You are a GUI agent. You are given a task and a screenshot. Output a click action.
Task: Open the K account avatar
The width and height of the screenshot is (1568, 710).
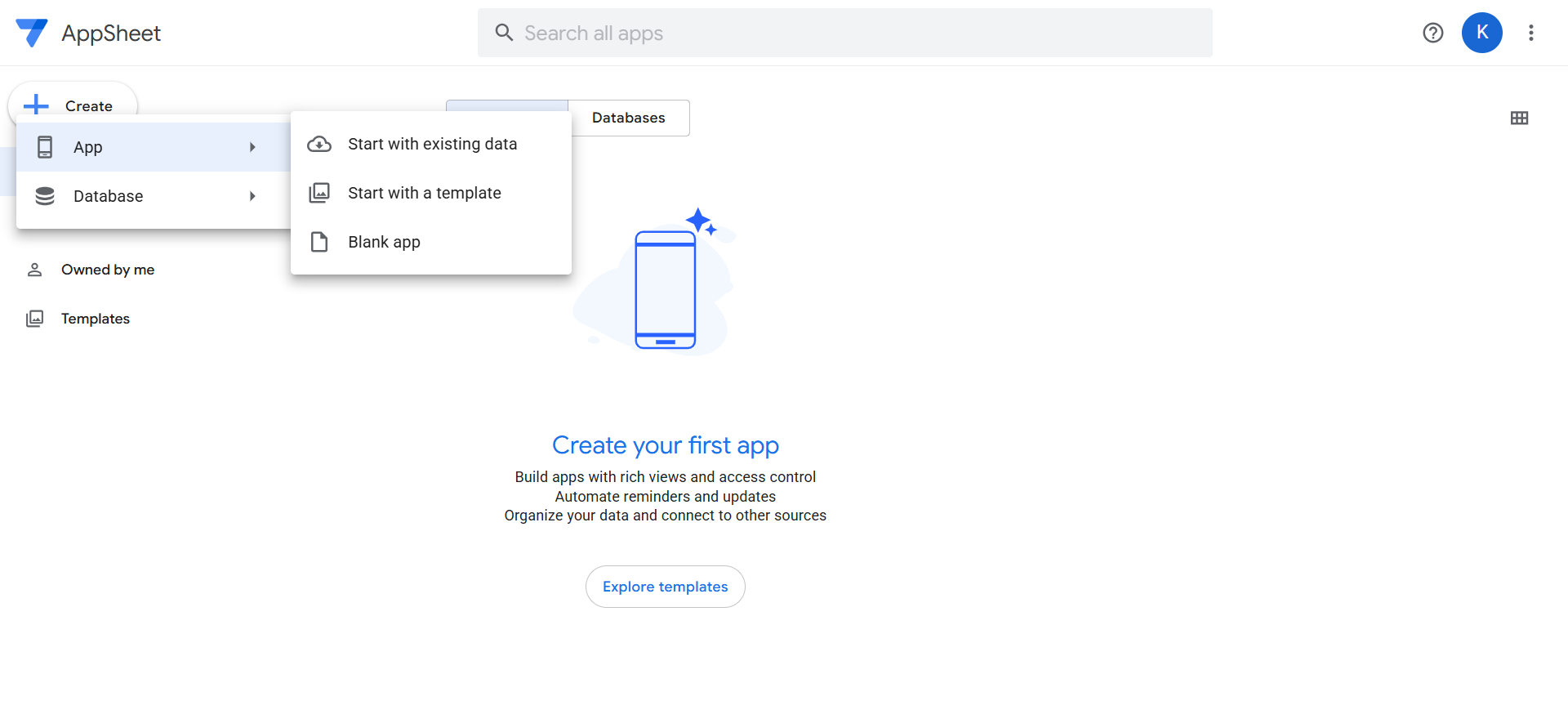coord(1482,33)
